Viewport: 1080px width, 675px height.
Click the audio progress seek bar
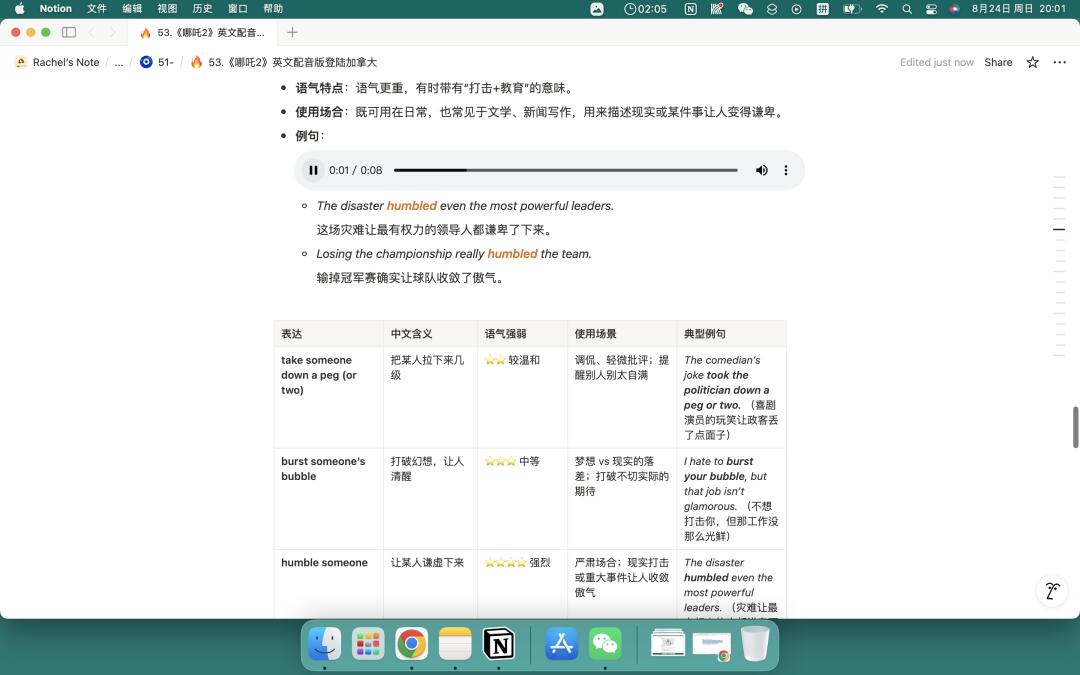pyautogui.click(x=565, y=170)
